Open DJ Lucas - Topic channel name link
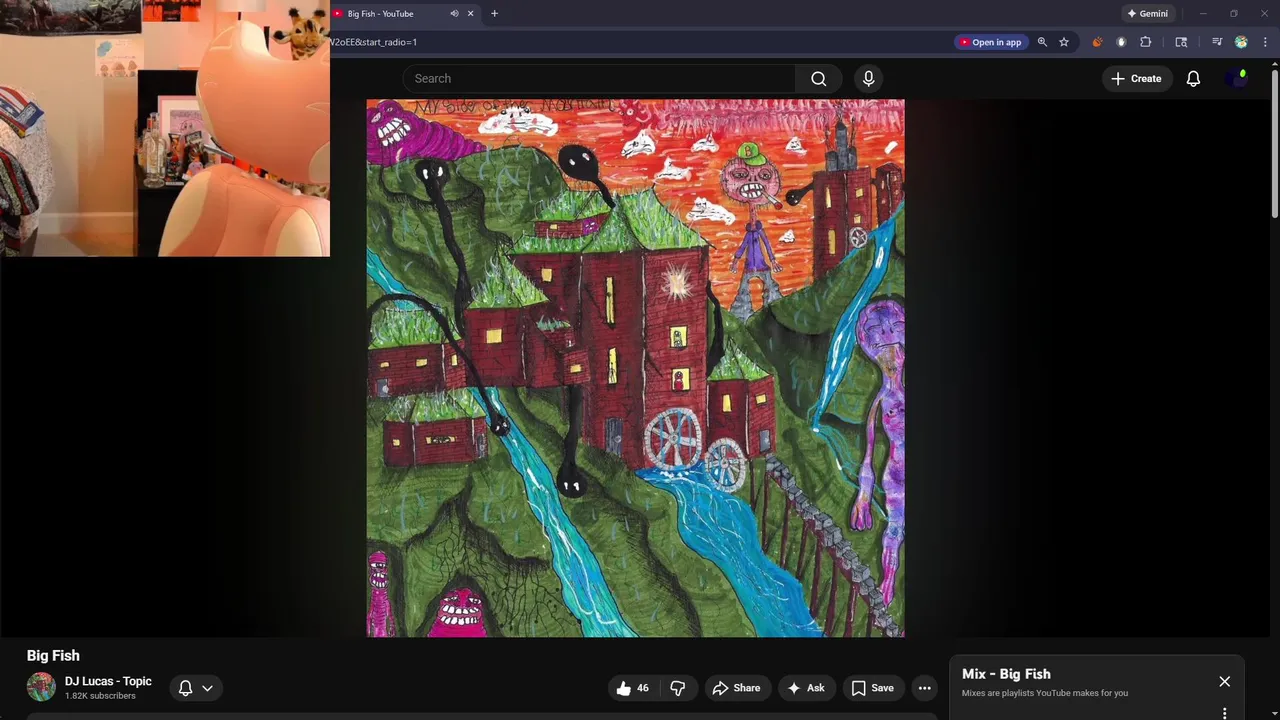1280x720 pixels. [108, 681]
